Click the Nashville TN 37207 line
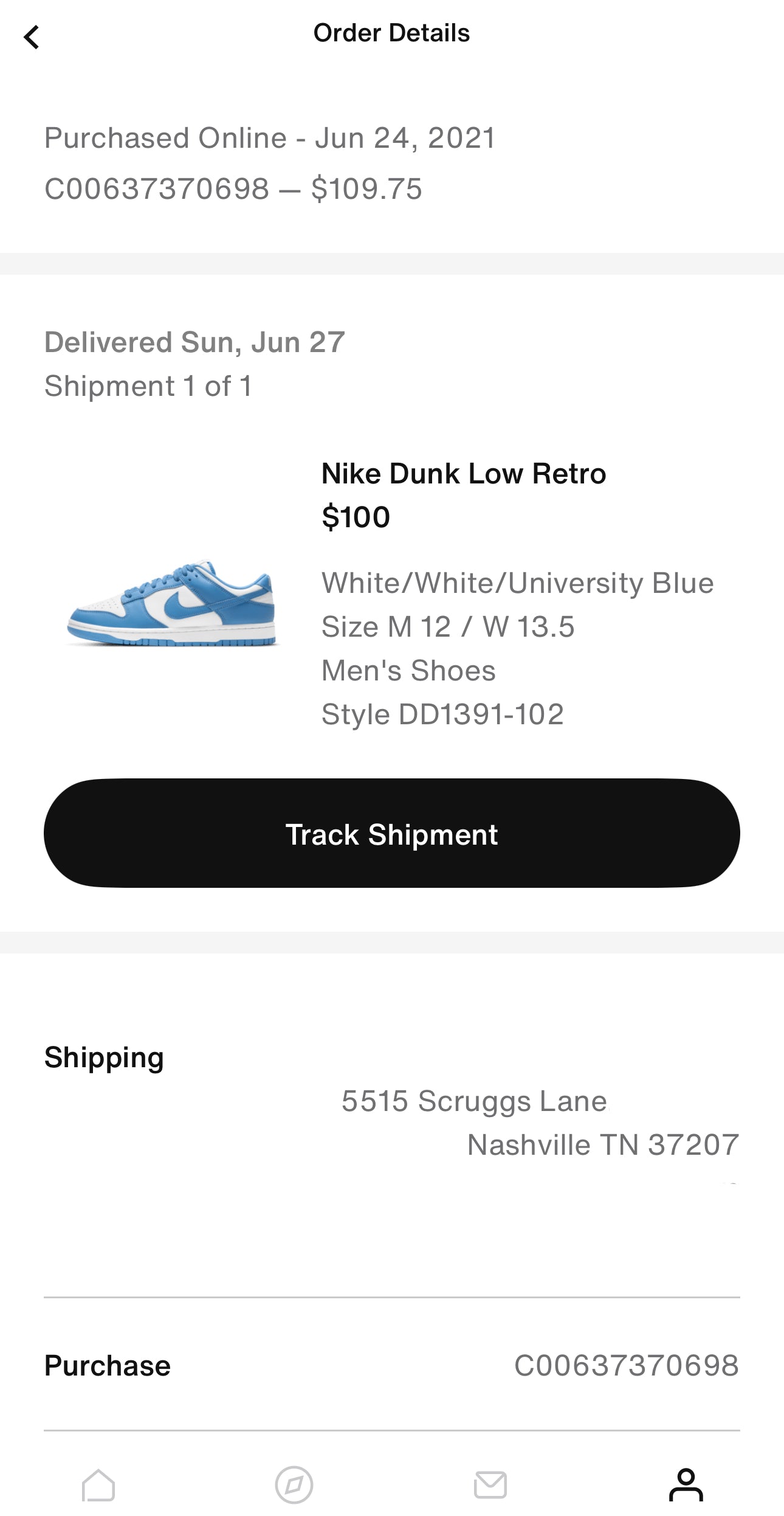Viewport: 784px width, 1516px height. pyautogui.click(x=603, y=1145)
